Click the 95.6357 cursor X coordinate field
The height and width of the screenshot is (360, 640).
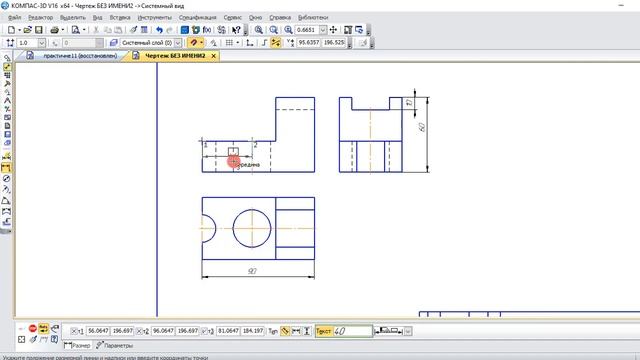pyautogui.click(x=309, y=42)
